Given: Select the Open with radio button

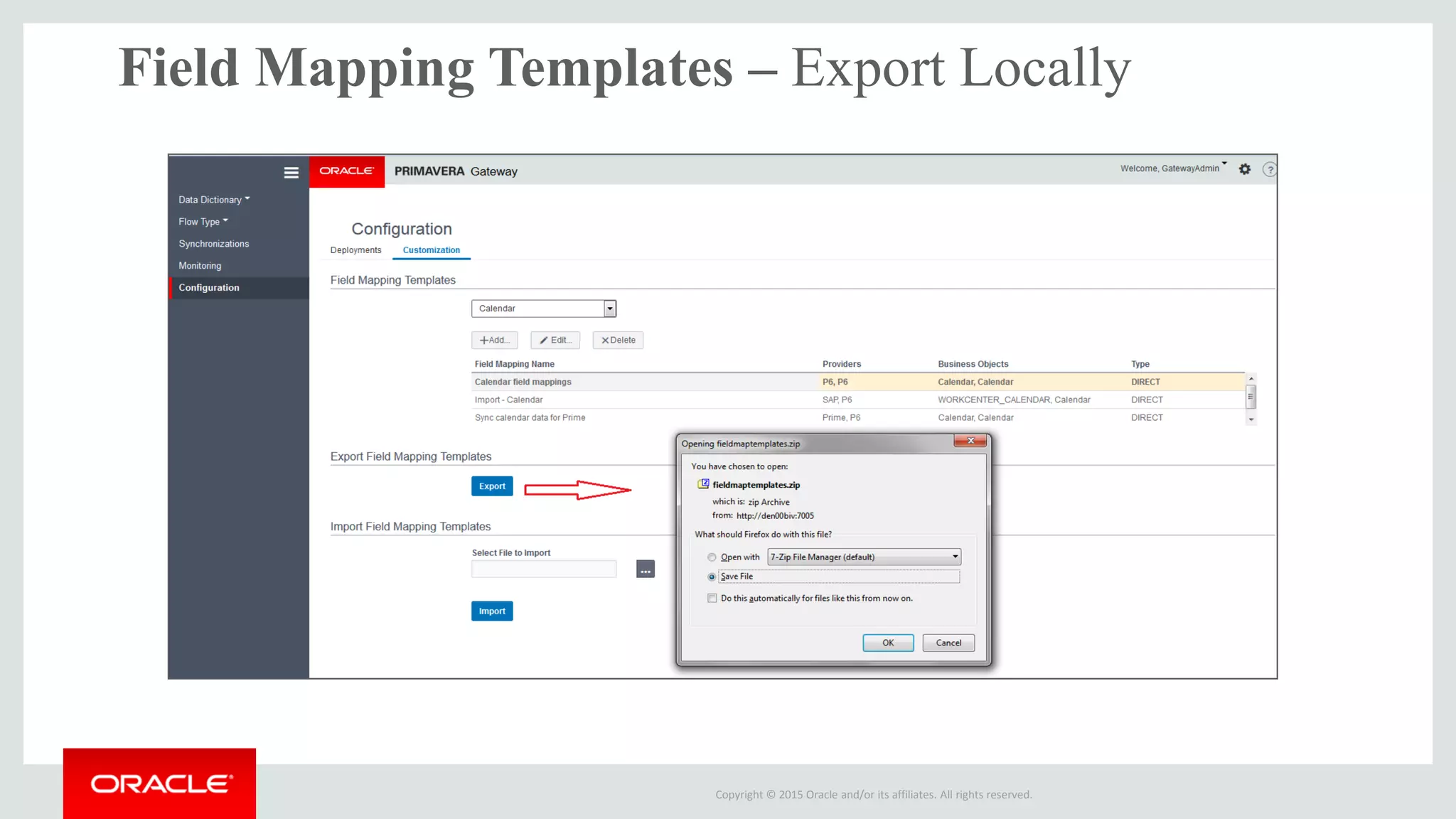Looking at the screenshot, I should tap(712, 557).
